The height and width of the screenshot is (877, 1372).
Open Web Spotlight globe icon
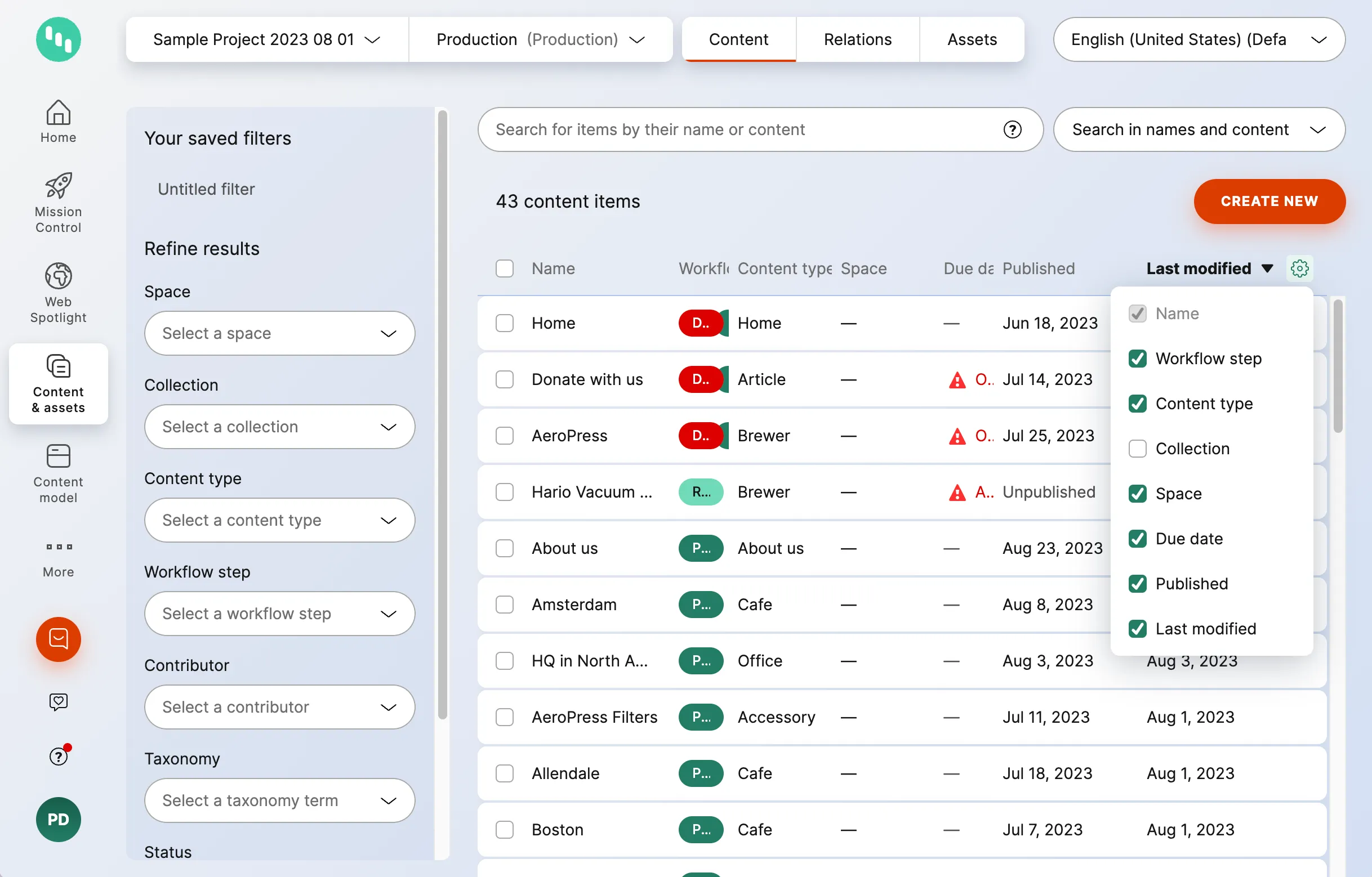click(58, 276)
